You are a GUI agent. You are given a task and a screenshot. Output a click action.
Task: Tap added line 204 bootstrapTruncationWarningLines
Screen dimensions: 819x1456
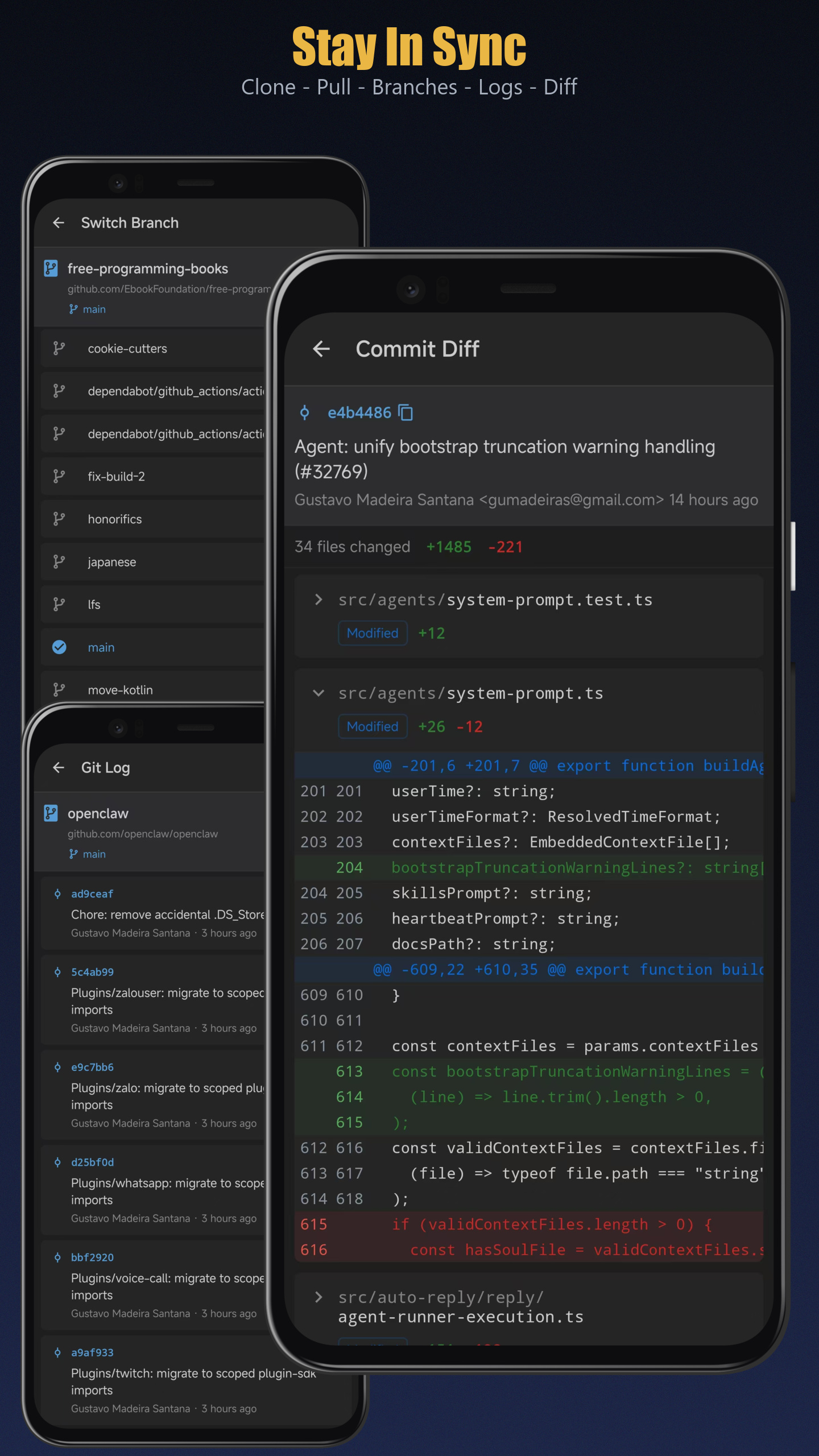529,867
